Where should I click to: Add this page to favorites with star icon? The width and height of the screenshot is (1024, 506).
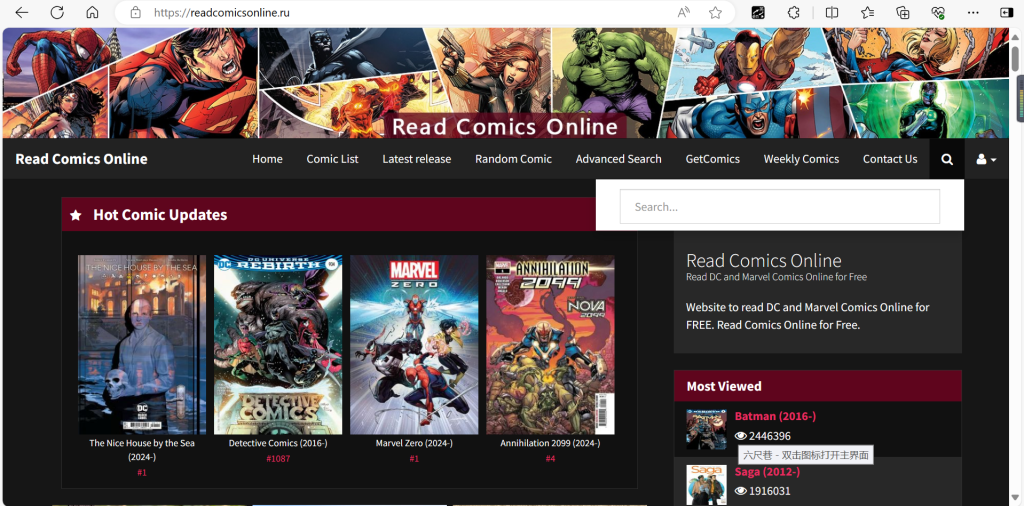click(715, 12)
